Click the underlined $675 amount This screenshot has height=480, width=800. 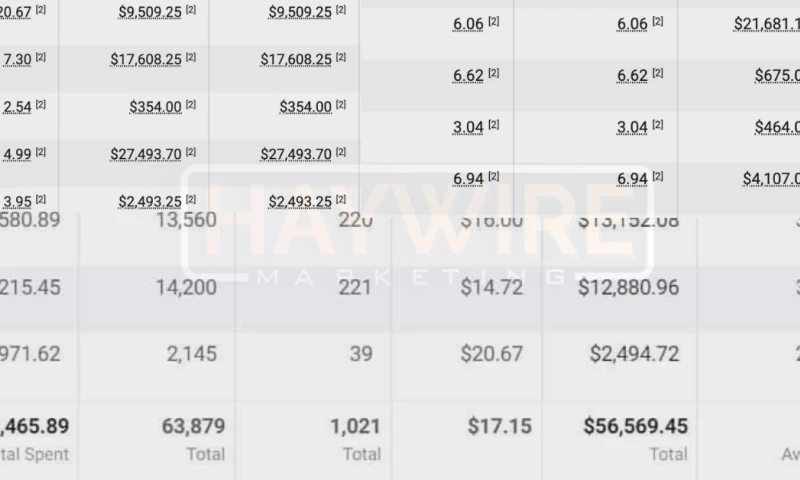click(x=777, y=75)
